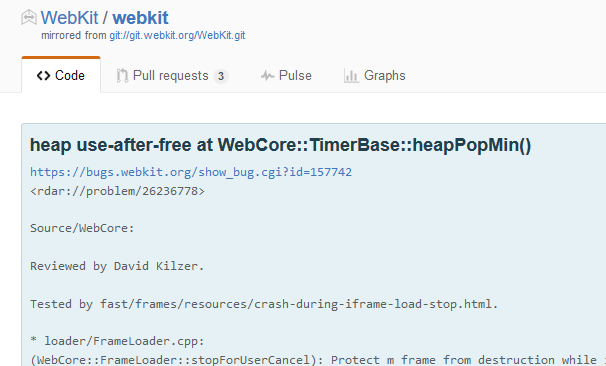This screenshot has height=366, width=606.
Task: Click the mirrored repository icon beside WebKit
Action: (x=29, y=18)
